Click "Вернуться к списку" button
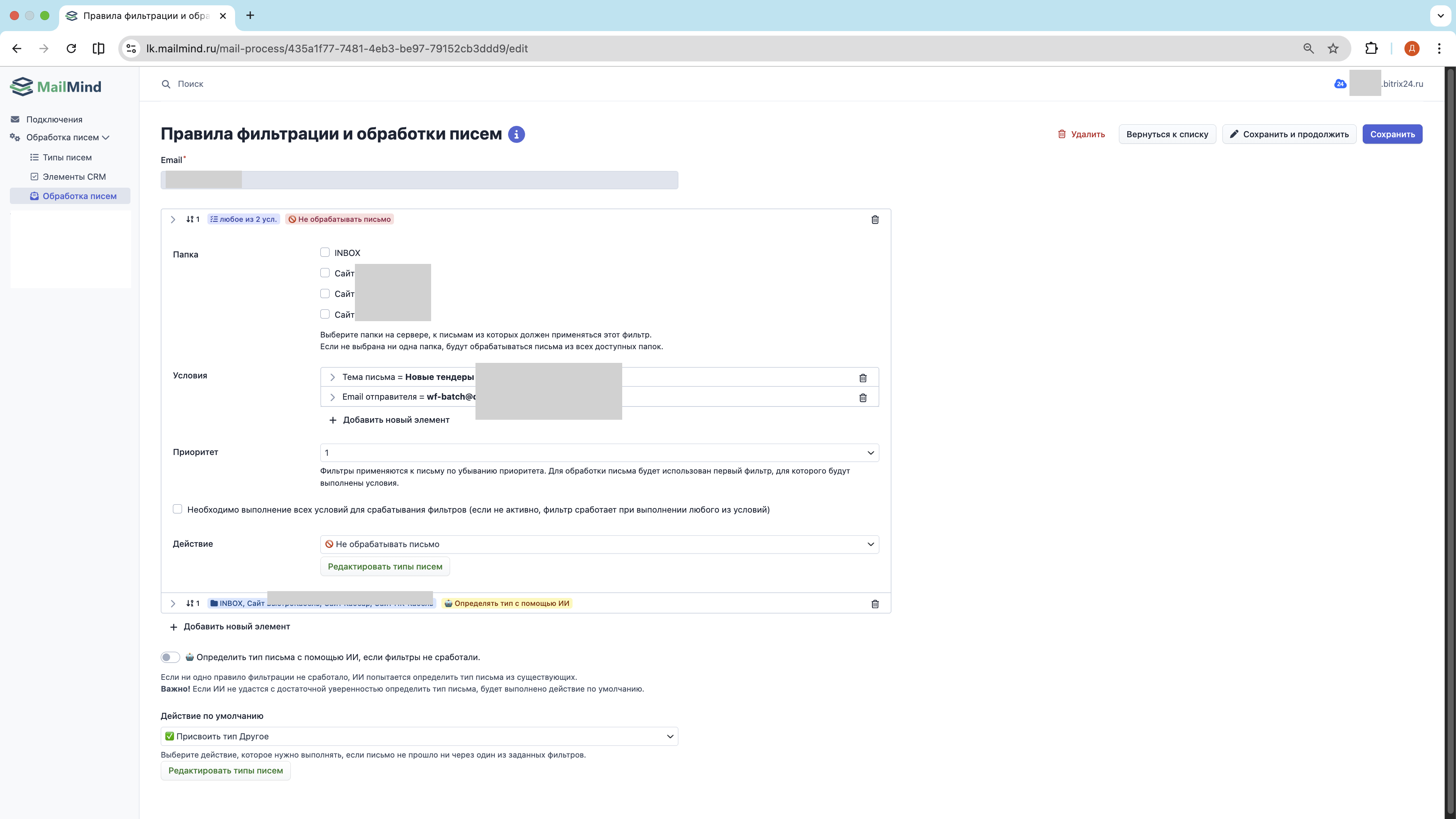The image size is (1456, 819). [1167, 135]
